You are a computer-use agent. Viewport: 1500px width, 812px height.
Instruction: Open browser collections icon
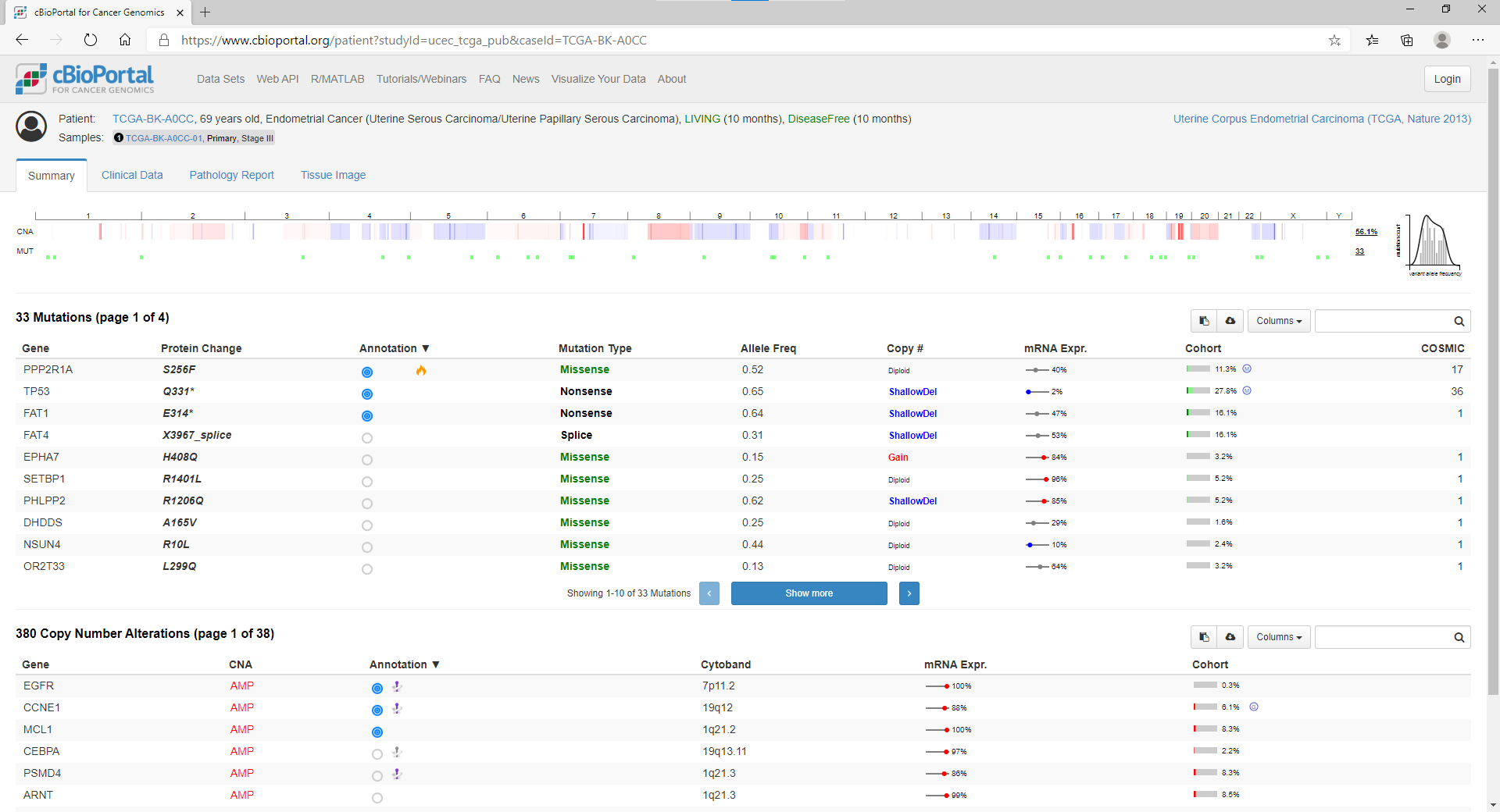click(x=1407, y=41)
